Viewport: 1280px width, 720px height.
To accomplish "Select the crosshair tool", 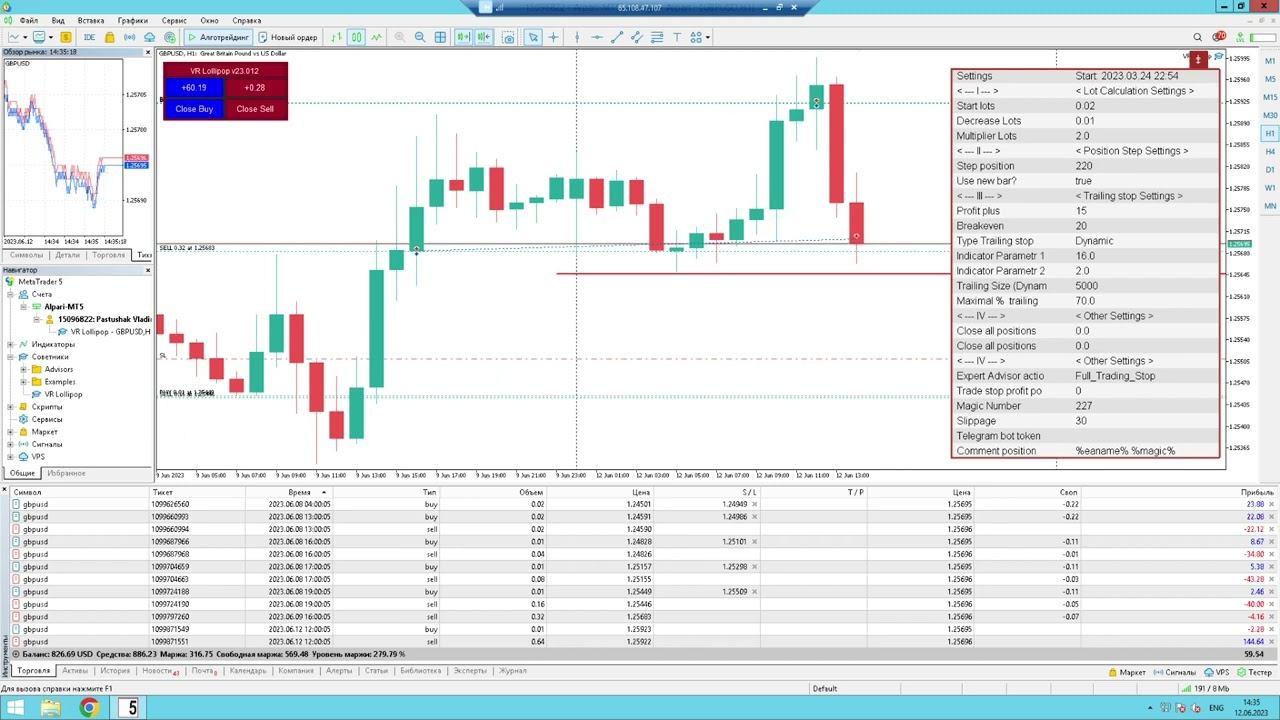I will coord(553,37).
